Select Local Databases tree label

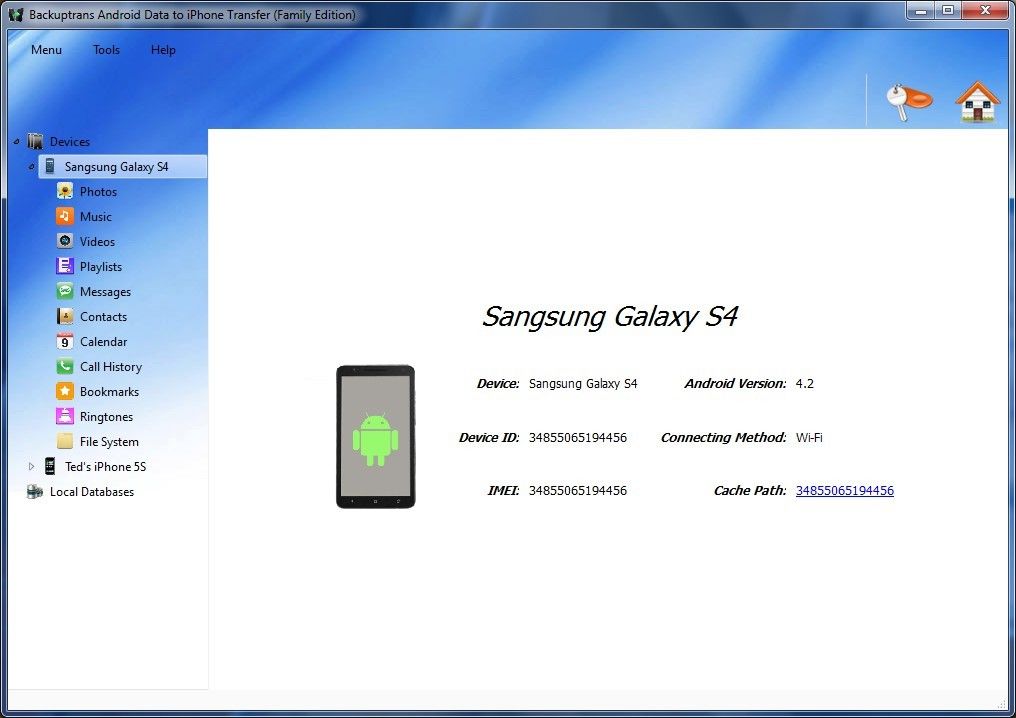click(x=92, y=492)
